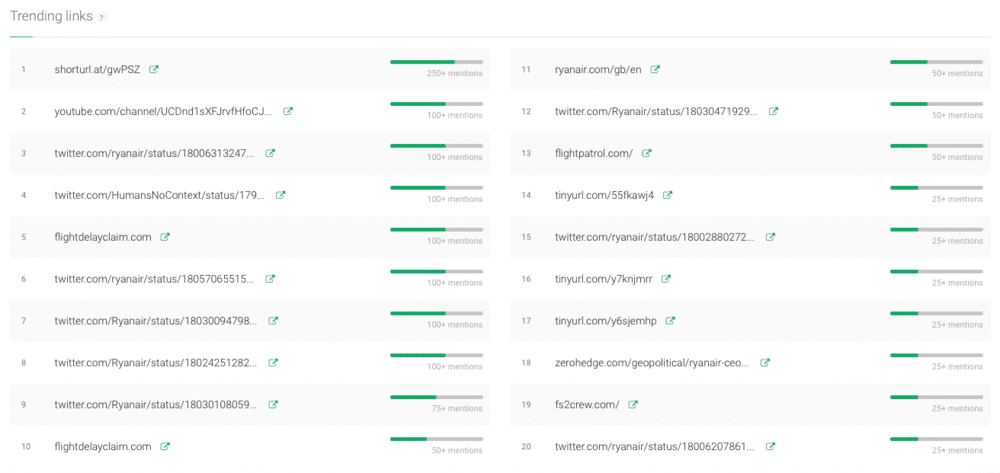This screenshot has height=473, width=1000.
Task: Click the twitter.com/Ryanair/status/18030471929 link text
Action: point(656,111)
